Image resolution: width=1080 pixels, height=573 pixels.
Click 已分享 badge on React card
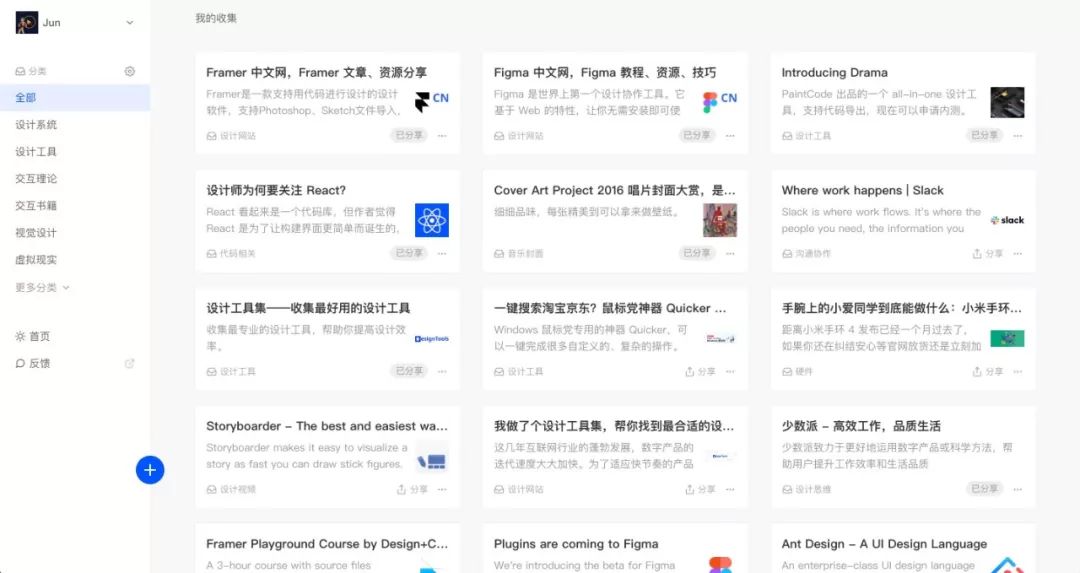[x=409, y=253]
